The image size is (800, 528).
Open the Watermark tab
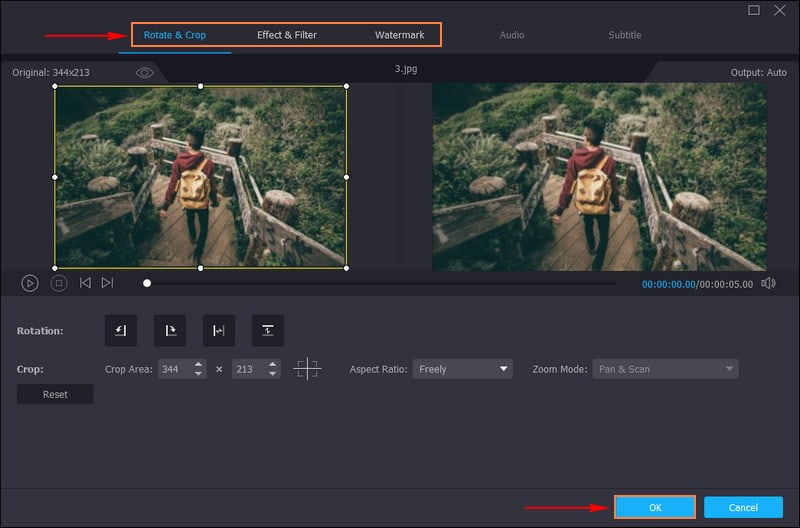(399, 35)
